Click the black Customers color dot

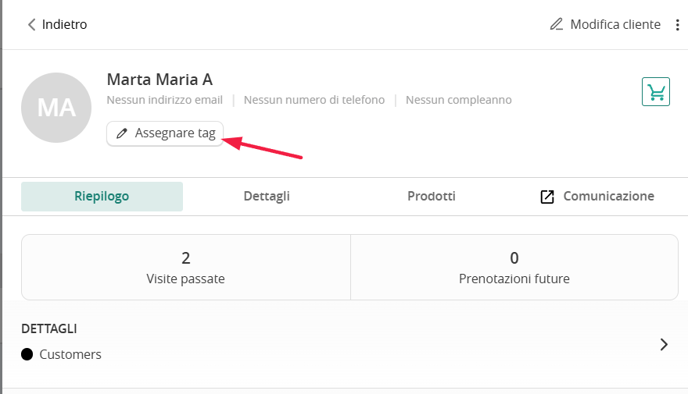coord(27,355)
